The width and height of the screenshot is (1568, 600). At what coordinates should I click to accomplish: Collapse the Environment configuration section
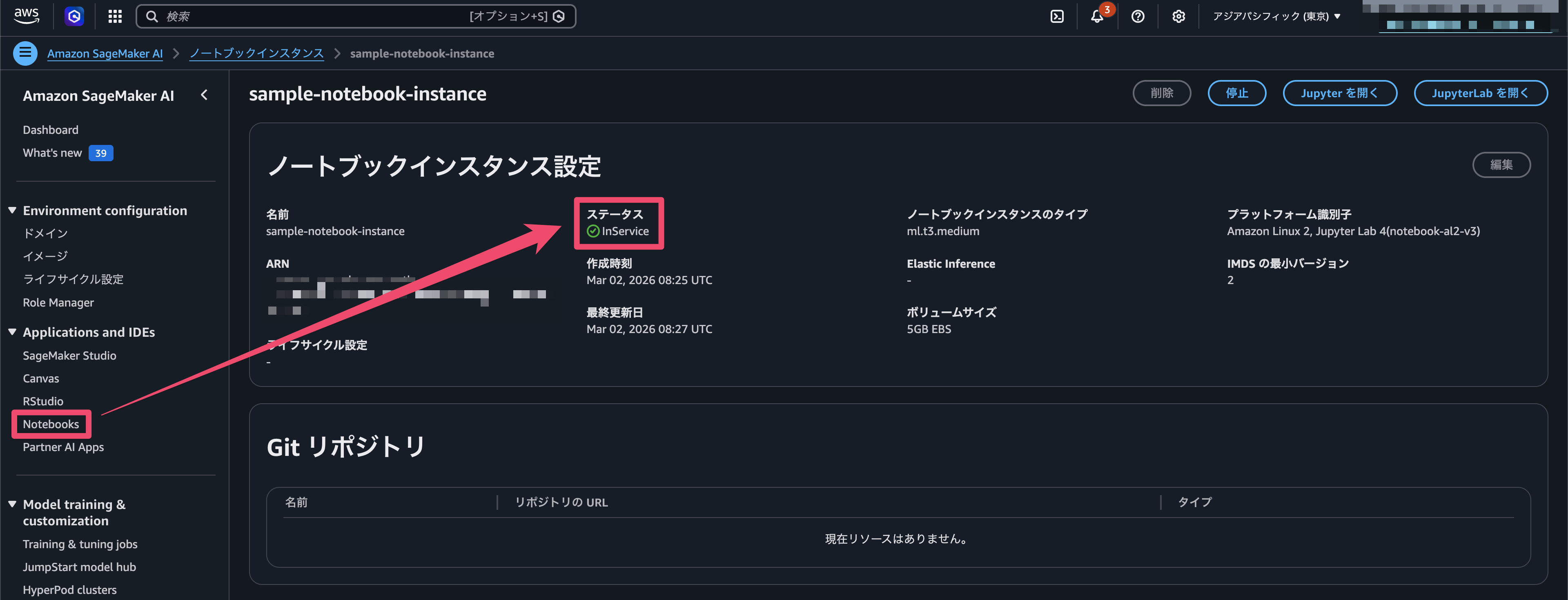point(12,210)
